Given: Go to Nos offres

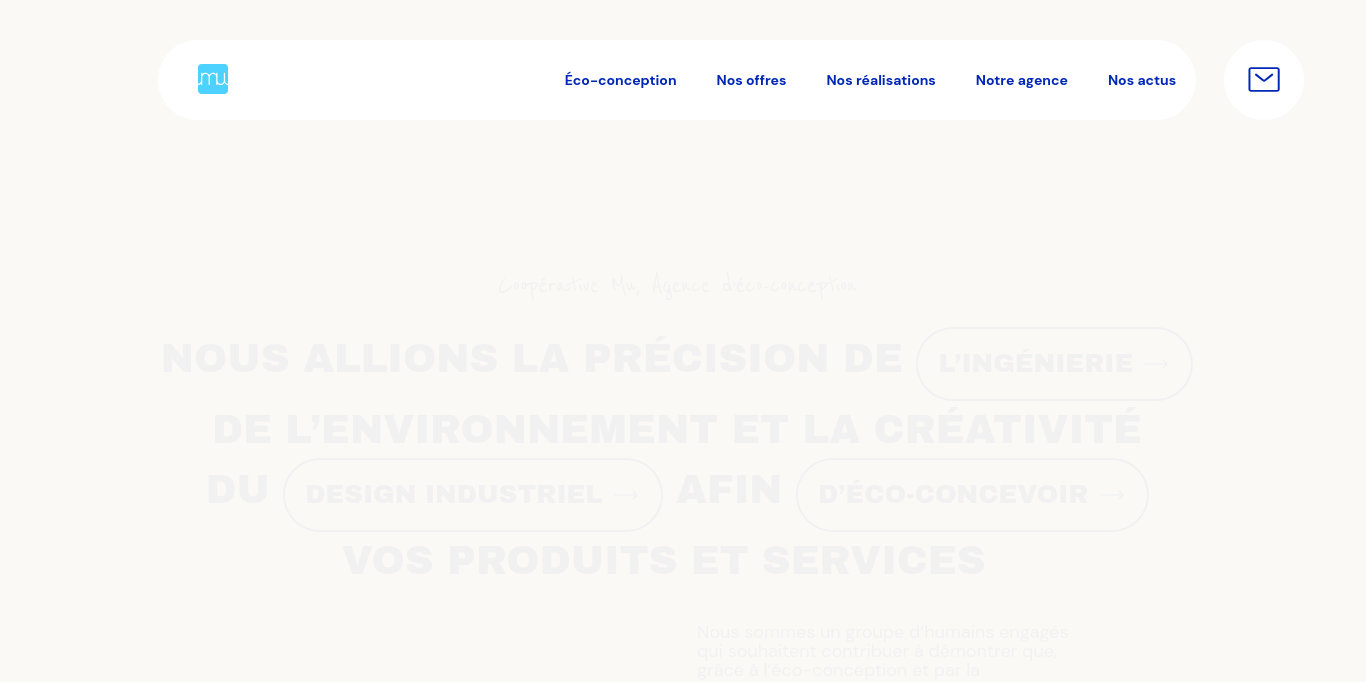Looking at the screenshot, I should (751, 80).
